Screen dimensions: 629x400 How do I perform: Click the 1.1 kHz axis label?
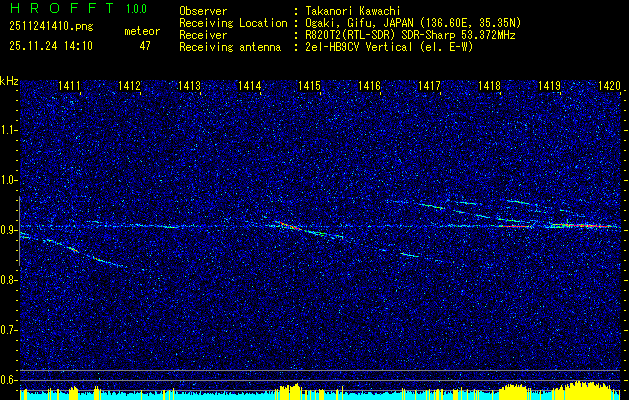pos(8,130)
